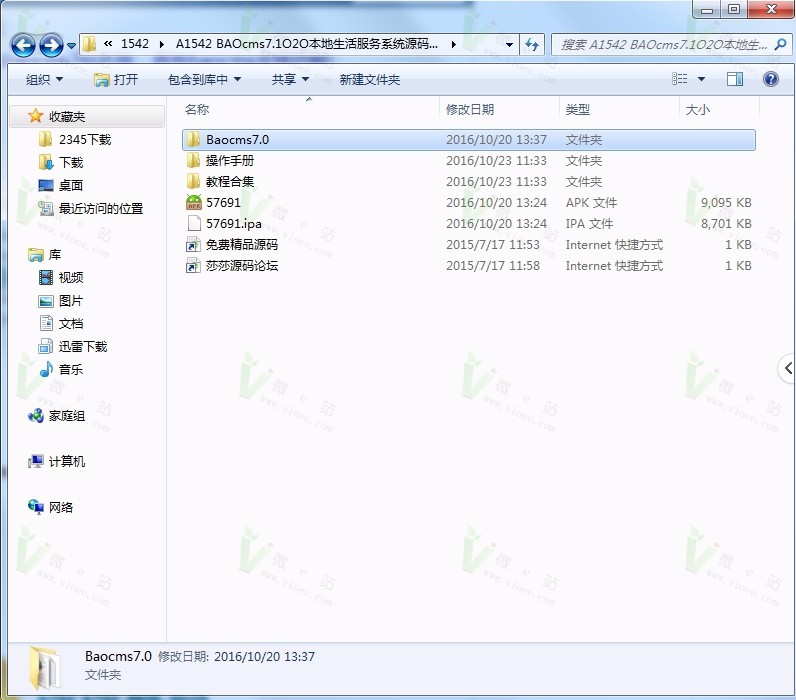This screenshot has height=700, width=796.
Task: Click the 免费精品源码 file name
Action: click(x=242, y=245)
